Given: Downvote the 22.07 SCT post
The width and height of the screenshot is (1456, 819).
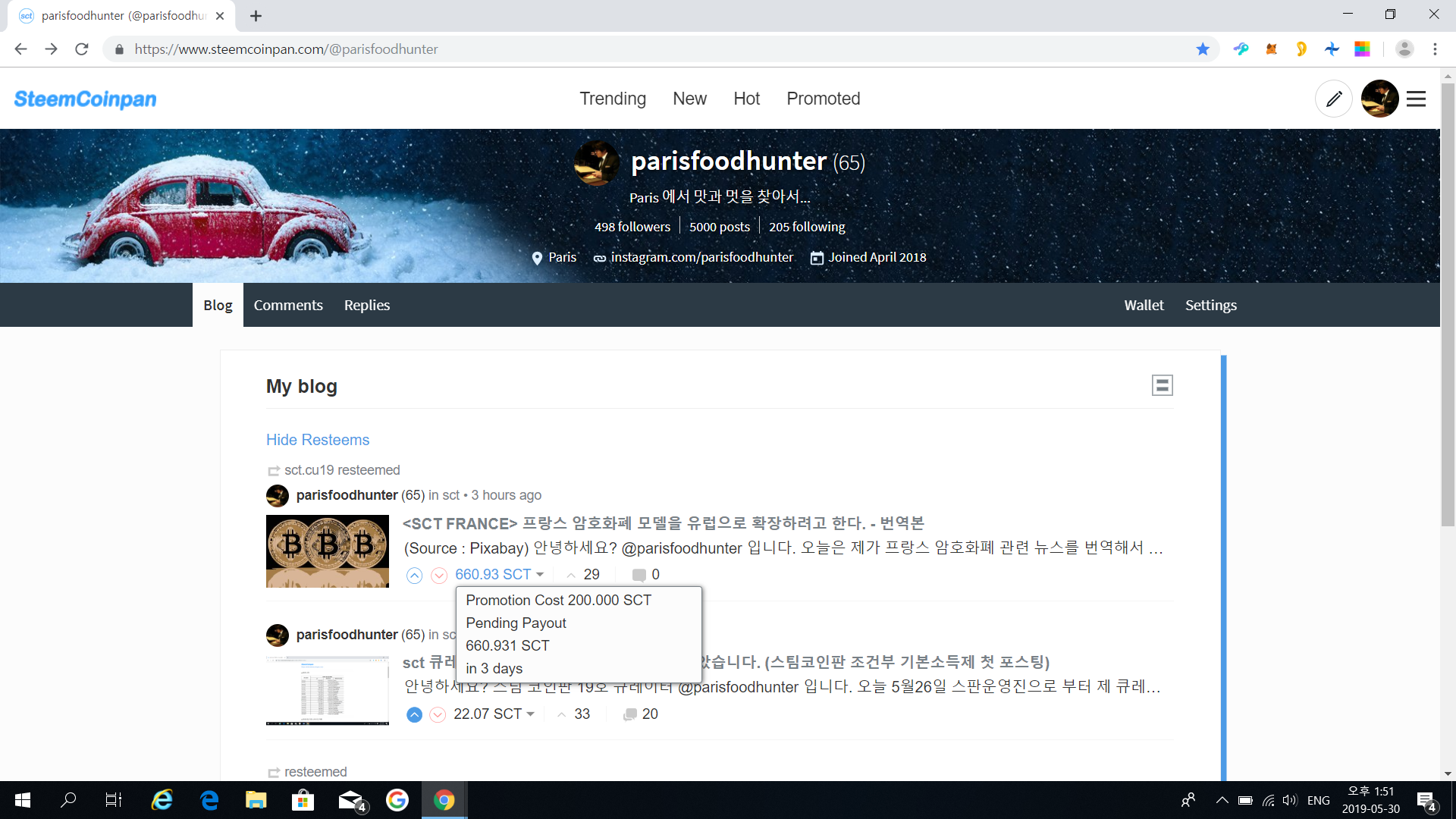Looking at the screenshot, I should point(438,714).
